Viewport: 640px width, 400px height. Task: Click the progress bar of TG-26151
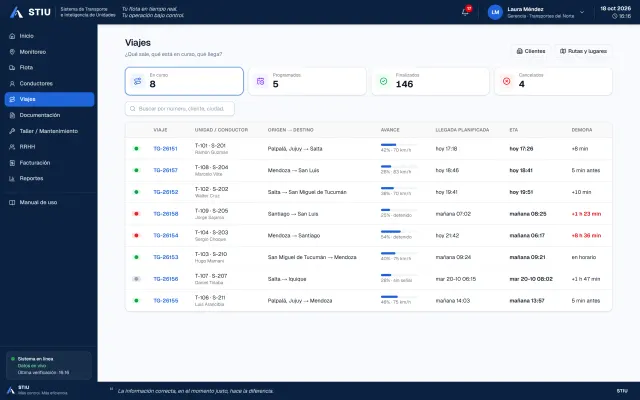coord(399,144)
